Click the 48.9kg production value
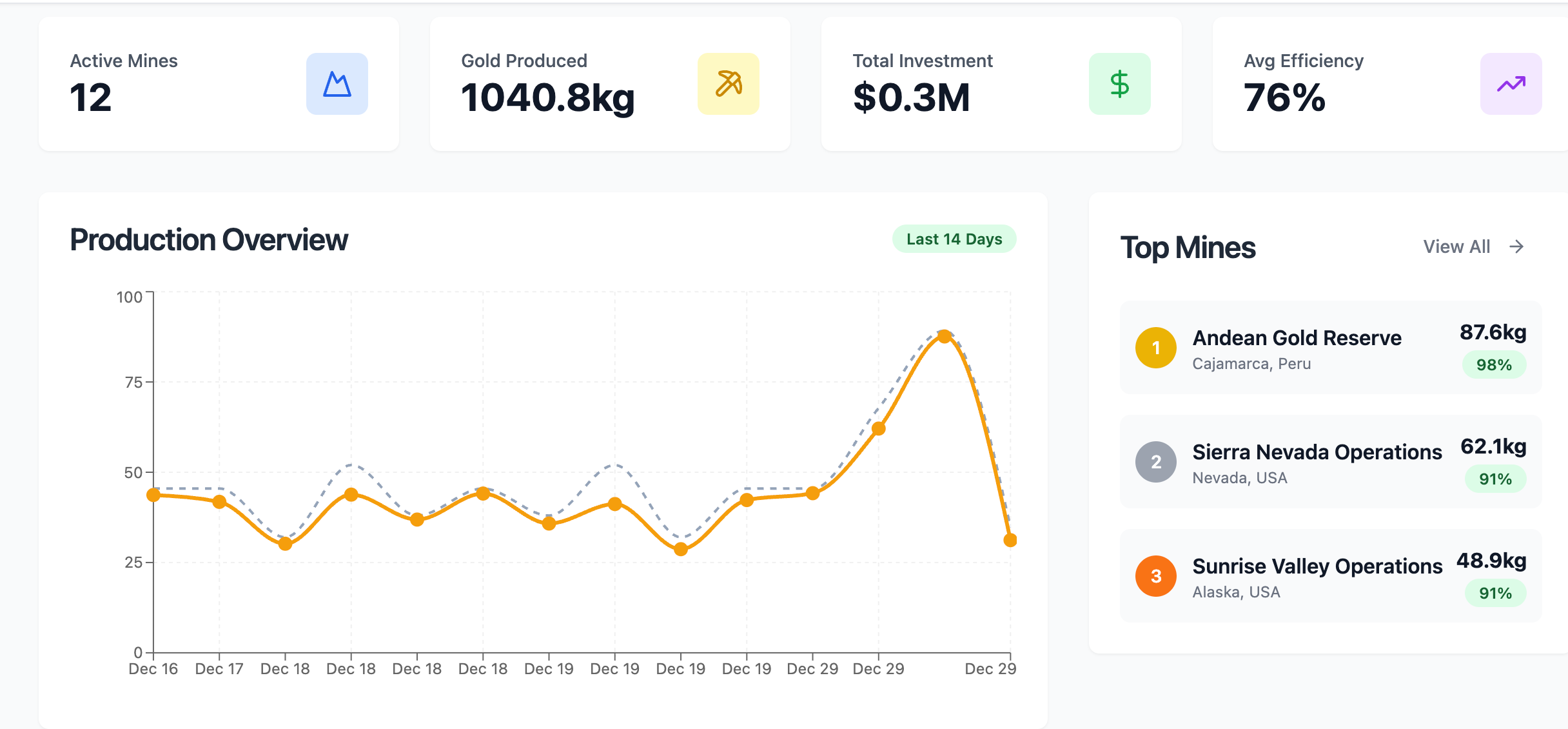 click(1491, 561)
